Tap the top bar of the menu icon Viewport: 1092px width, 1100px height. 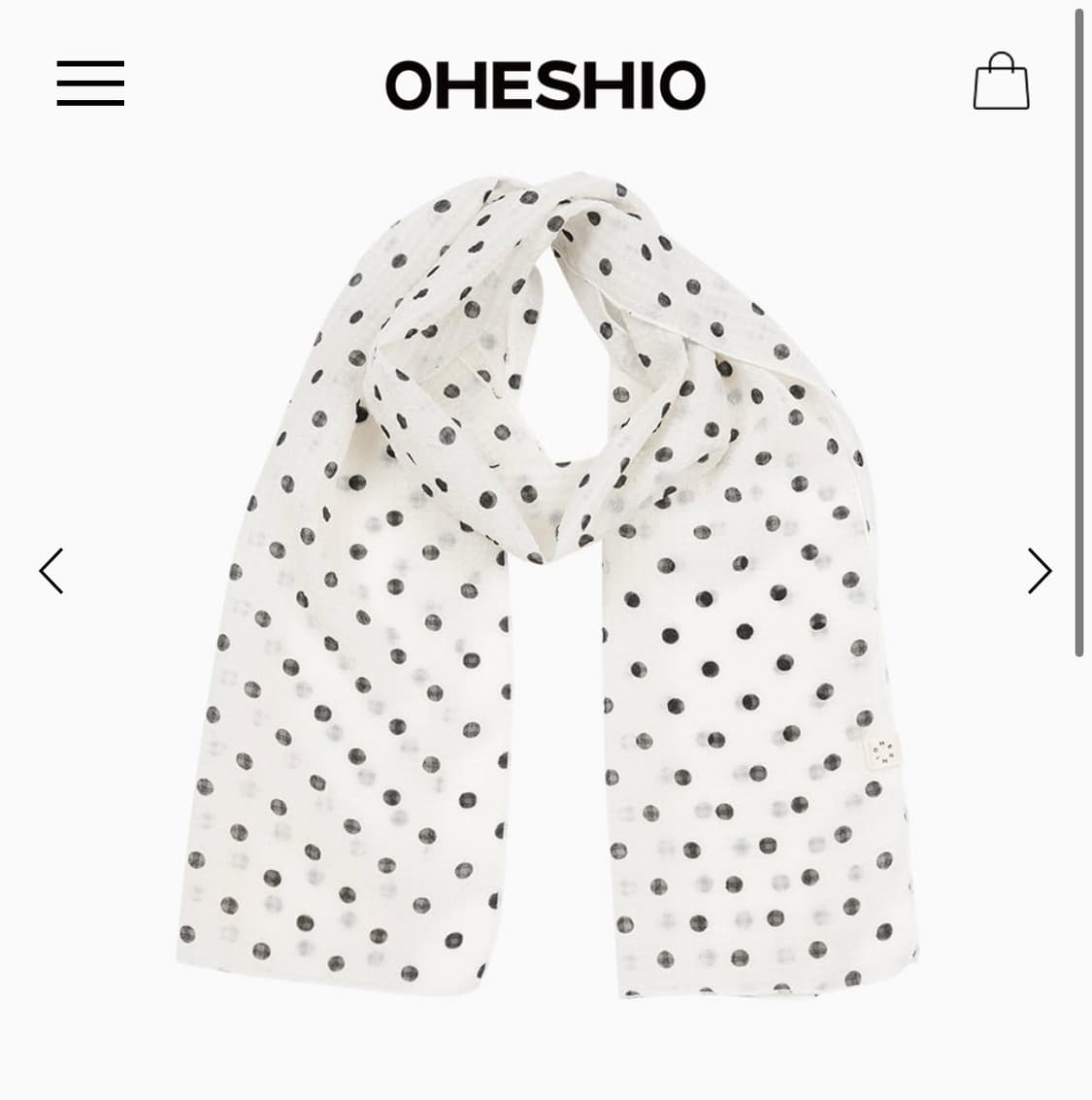pyautogui.click(x=90, y=63)
